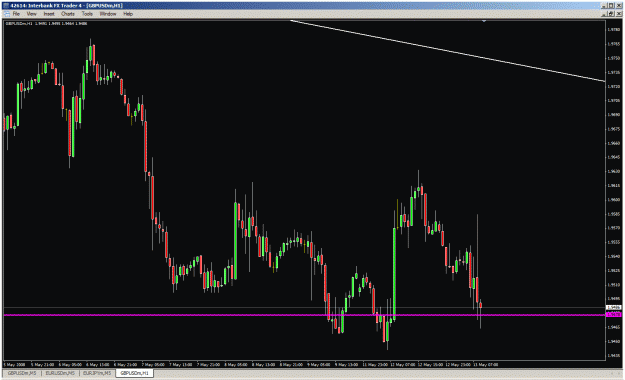625x380 pixels.
Task: Click the '7 May 05:00' time label
Action: (x=153, y=364)
